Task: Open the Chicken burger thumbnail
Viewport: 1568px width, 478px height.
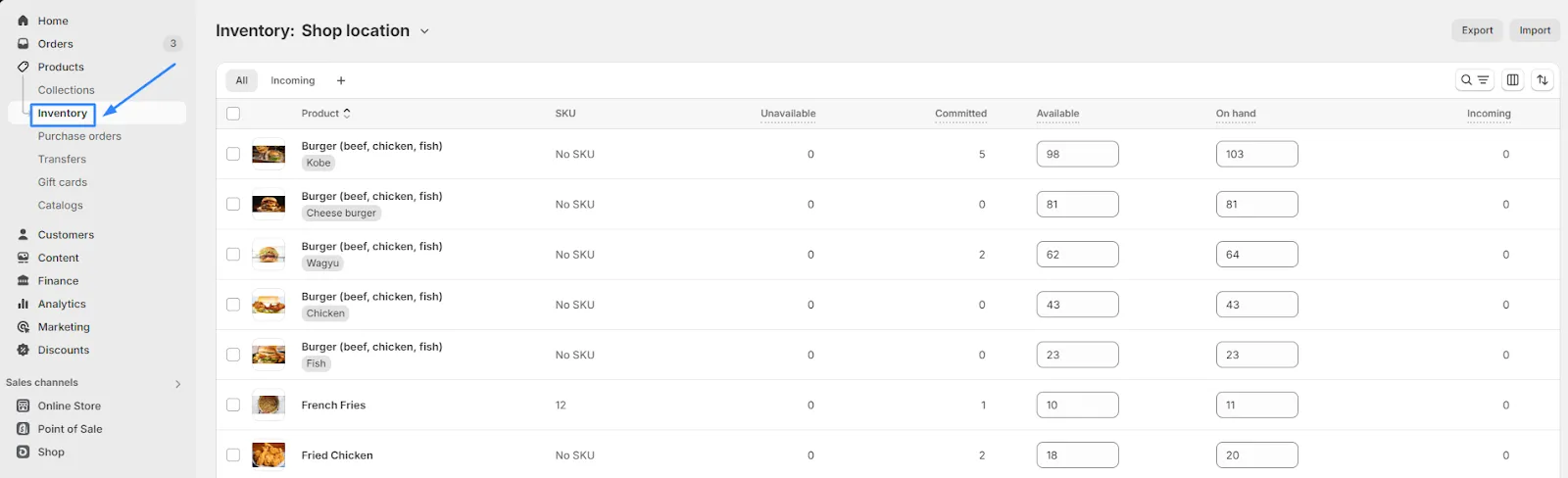Action: point(269,305)
